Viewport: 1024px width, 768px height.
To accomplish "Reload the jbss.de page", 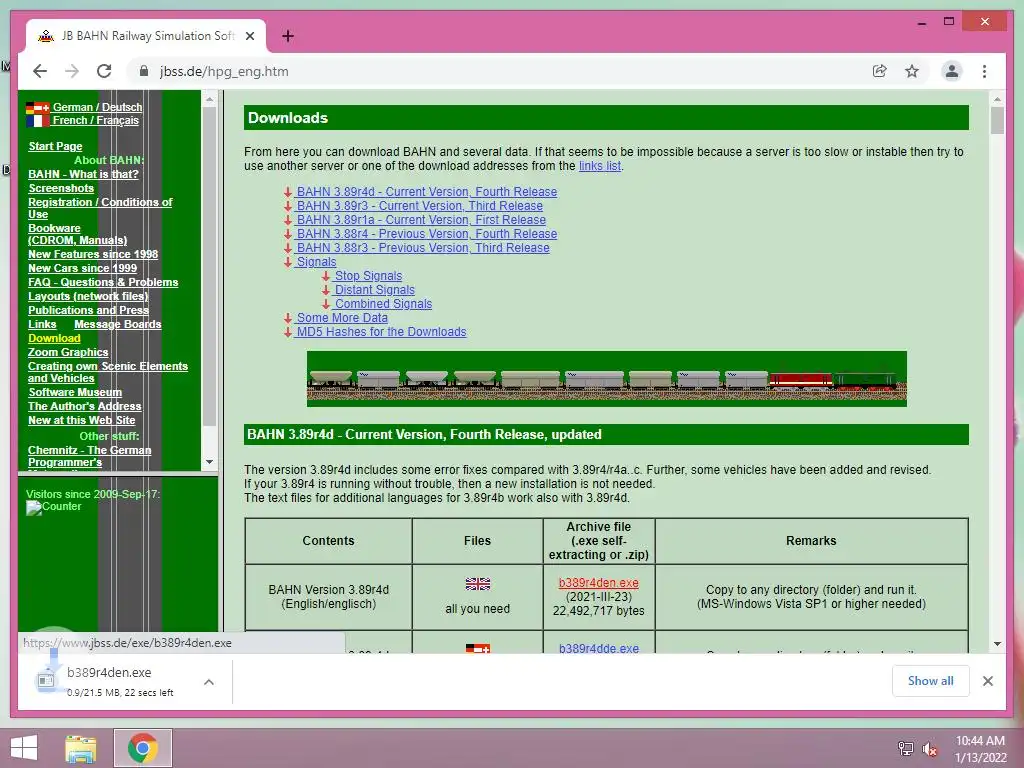I will coord(104,71).
